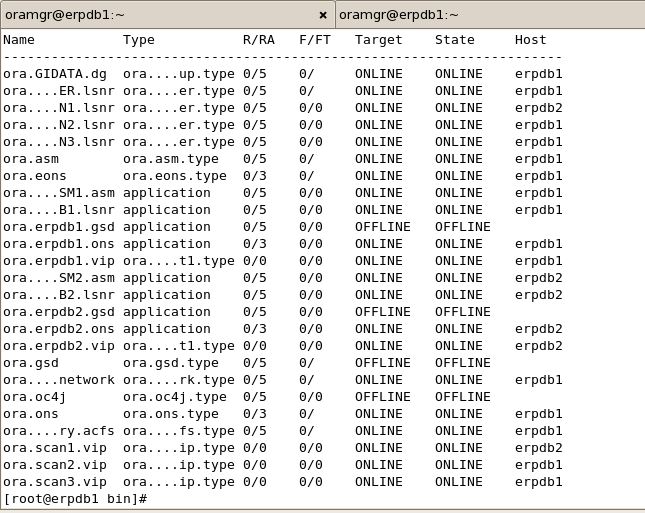This screenshot has height=513, width=645.
Task: Click the R/RA column header text
Action: click(259, 40)
